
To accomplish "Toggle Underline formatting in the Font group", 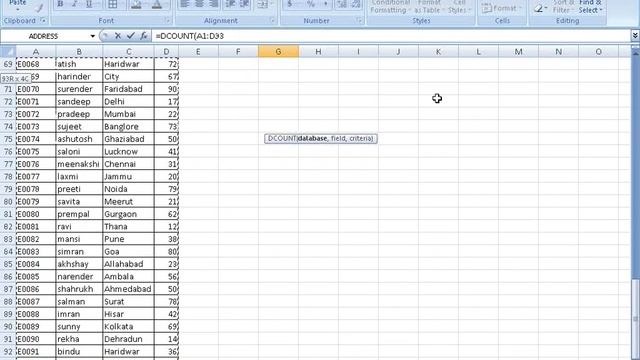I will (89, 4).
